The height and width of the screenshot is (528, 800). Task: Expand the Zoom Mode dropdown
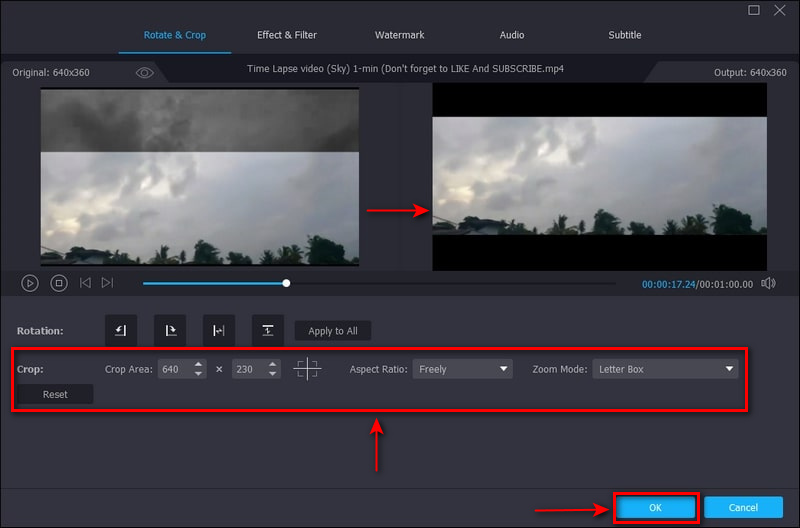665,369
